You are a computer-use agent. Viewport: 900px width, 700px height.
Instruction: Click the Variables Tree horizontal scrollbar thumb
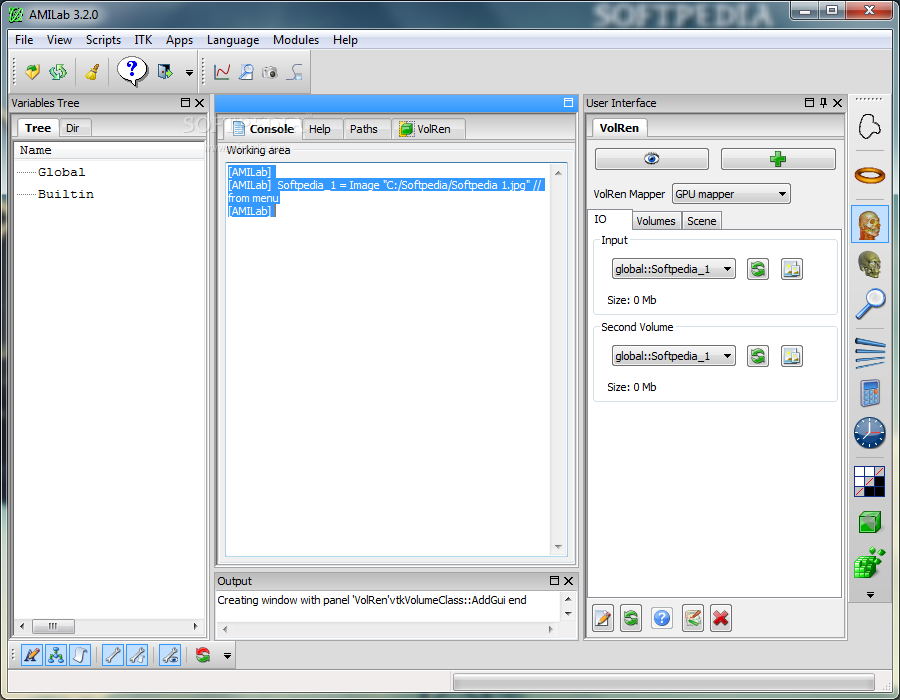(x=53, y=626)
